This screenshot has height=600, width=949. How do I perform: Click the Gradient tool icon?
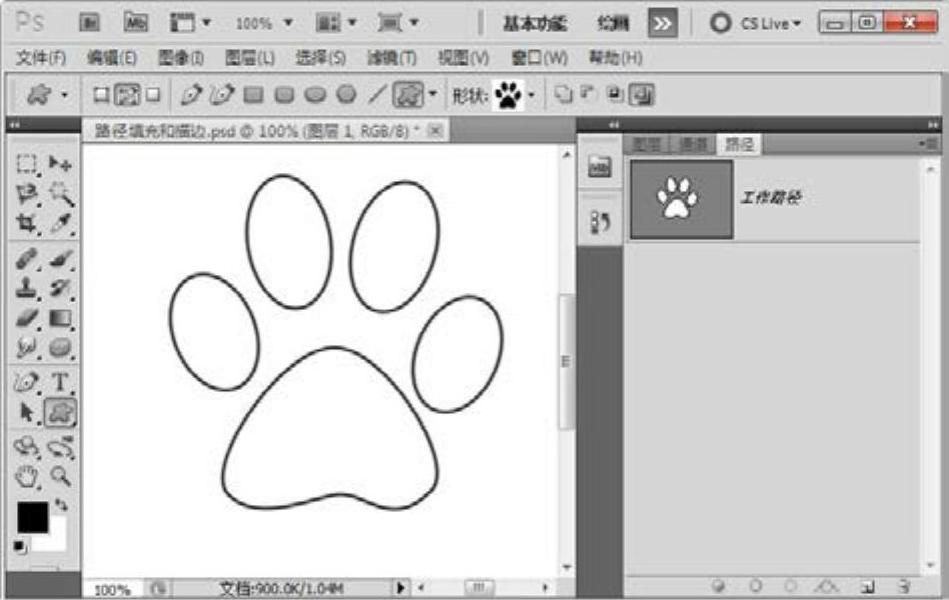click(x=60, y=318)
